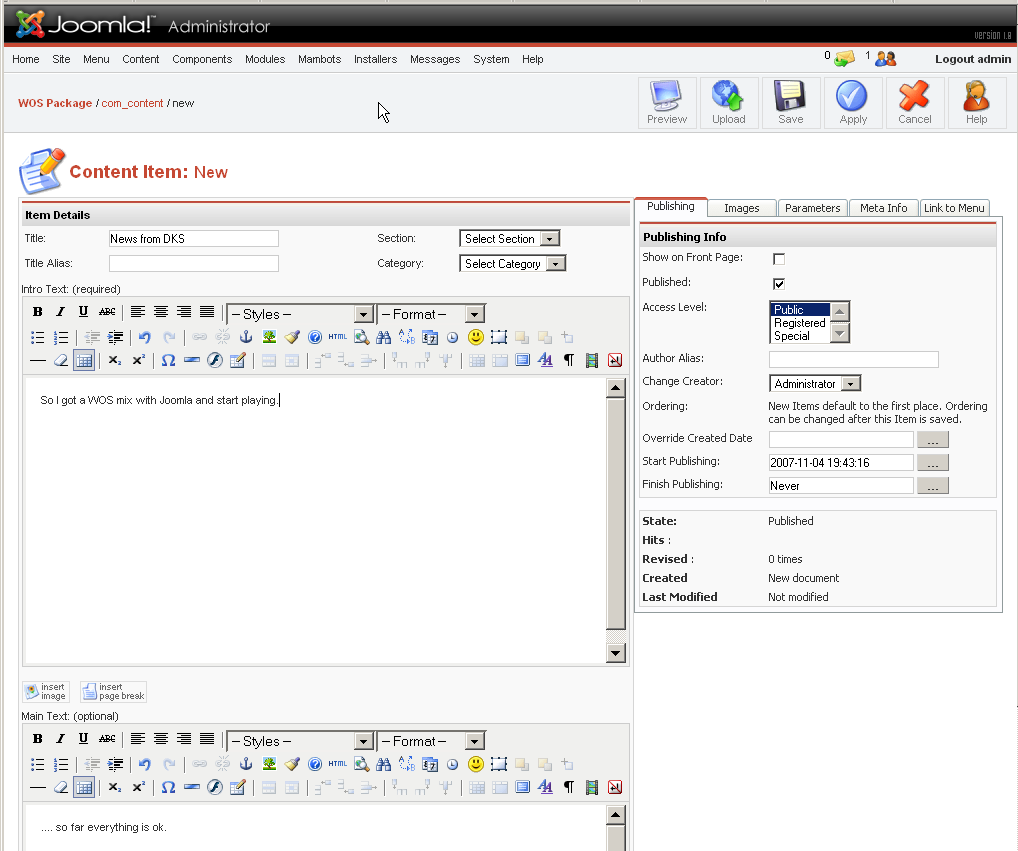Insert superscript in Intro Text editor
Viewport: 1018px width, 851px height.
pyautogui.click(x=138, y=360)
